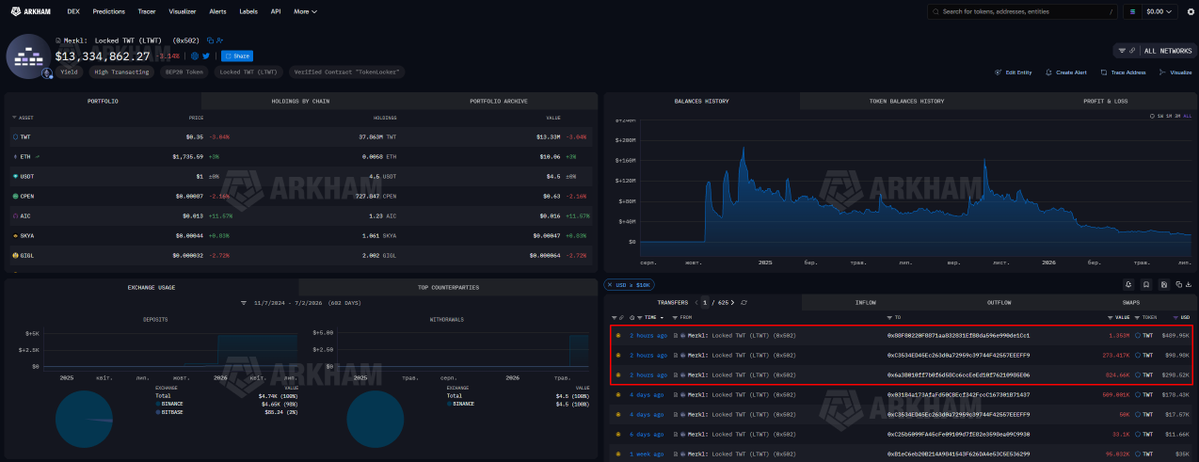The width and height of the screenshot is (1199, 462).
Task: Open the TWT asset row
Action: [301, 137]
